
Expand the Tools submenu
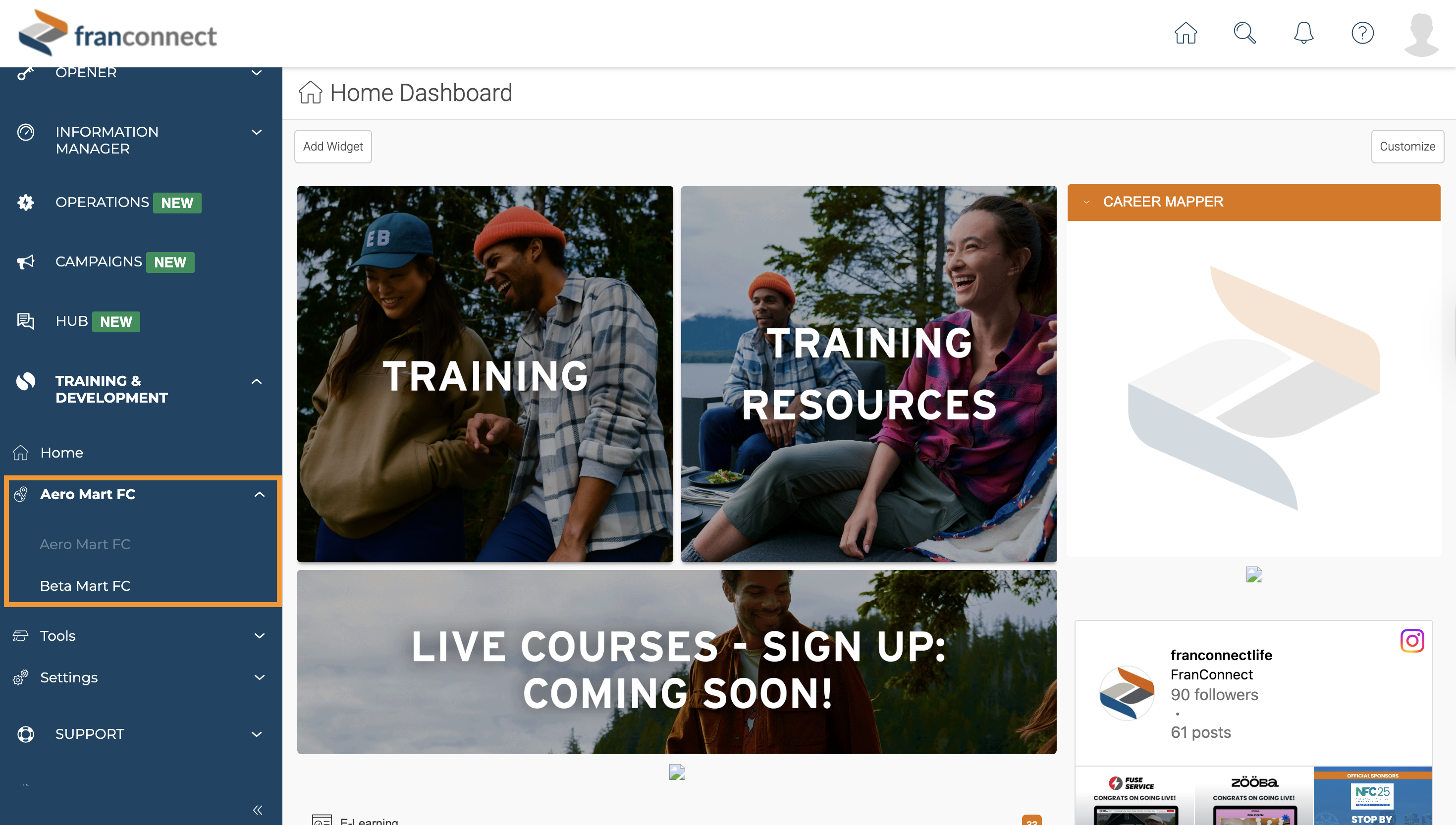tap(260, 636)
